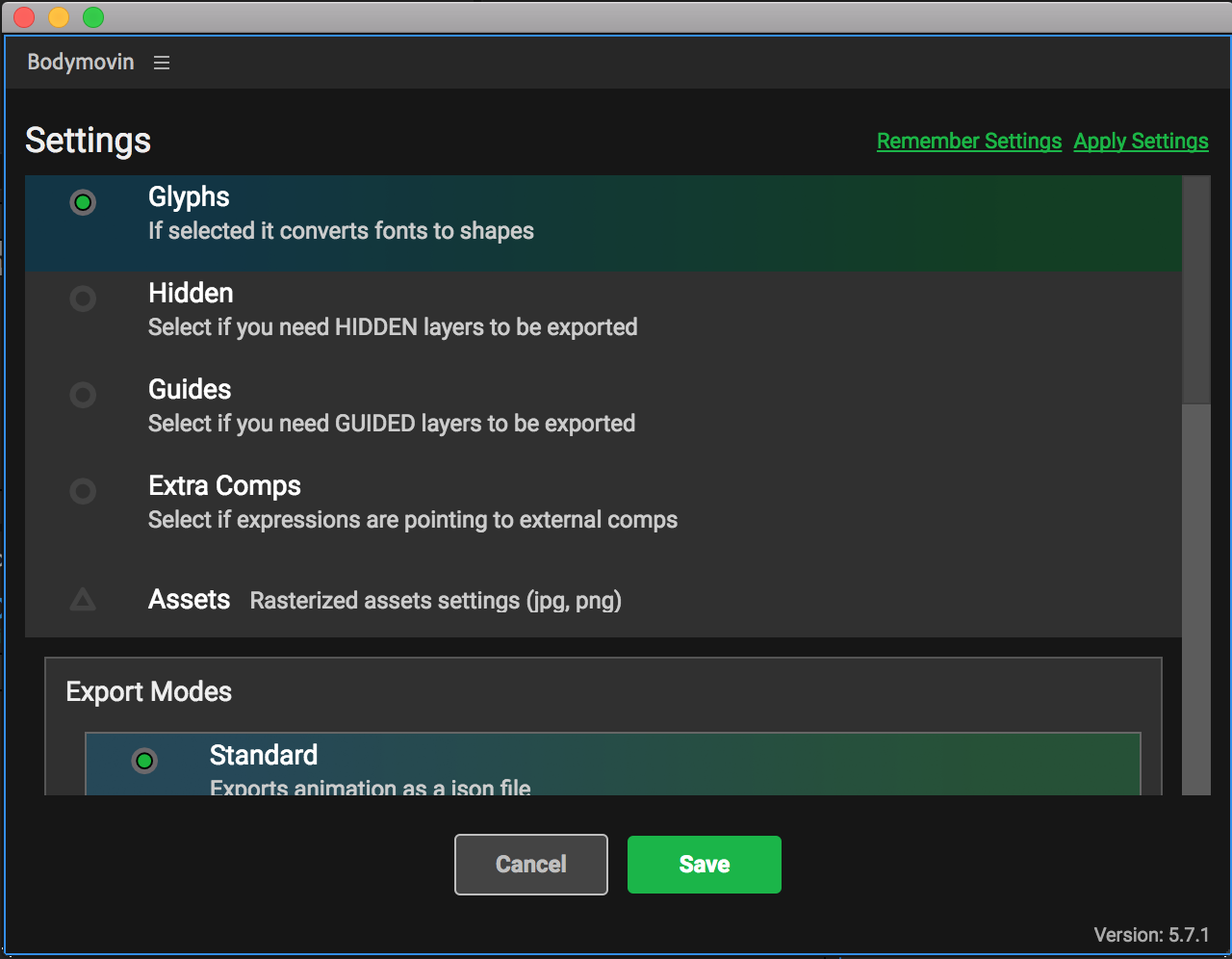
Task: Open the Bodymovin panel hamburger menu
Action: pyautogui.click(x=162, y=63)
